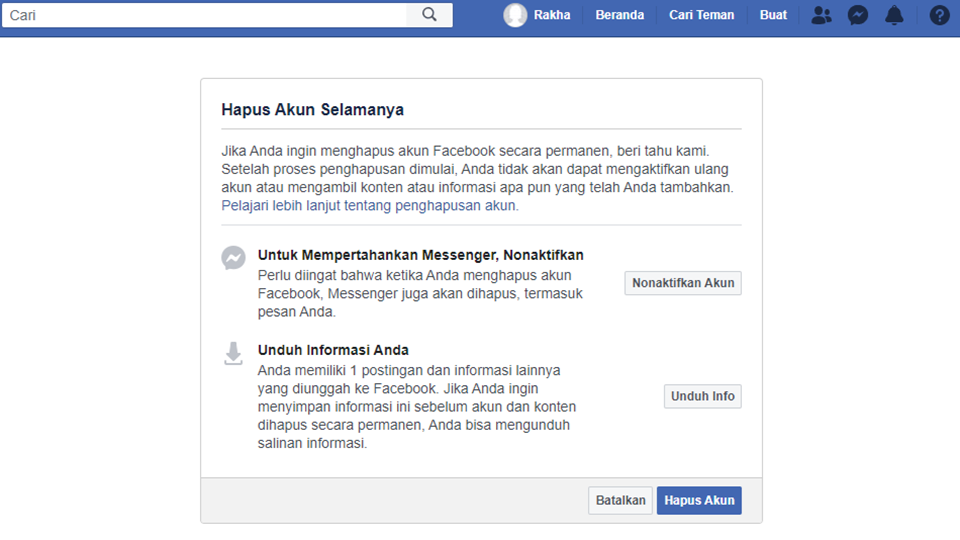Open the friend requests icon
Viewport: 960px width, 540px height.
[821, 15]
